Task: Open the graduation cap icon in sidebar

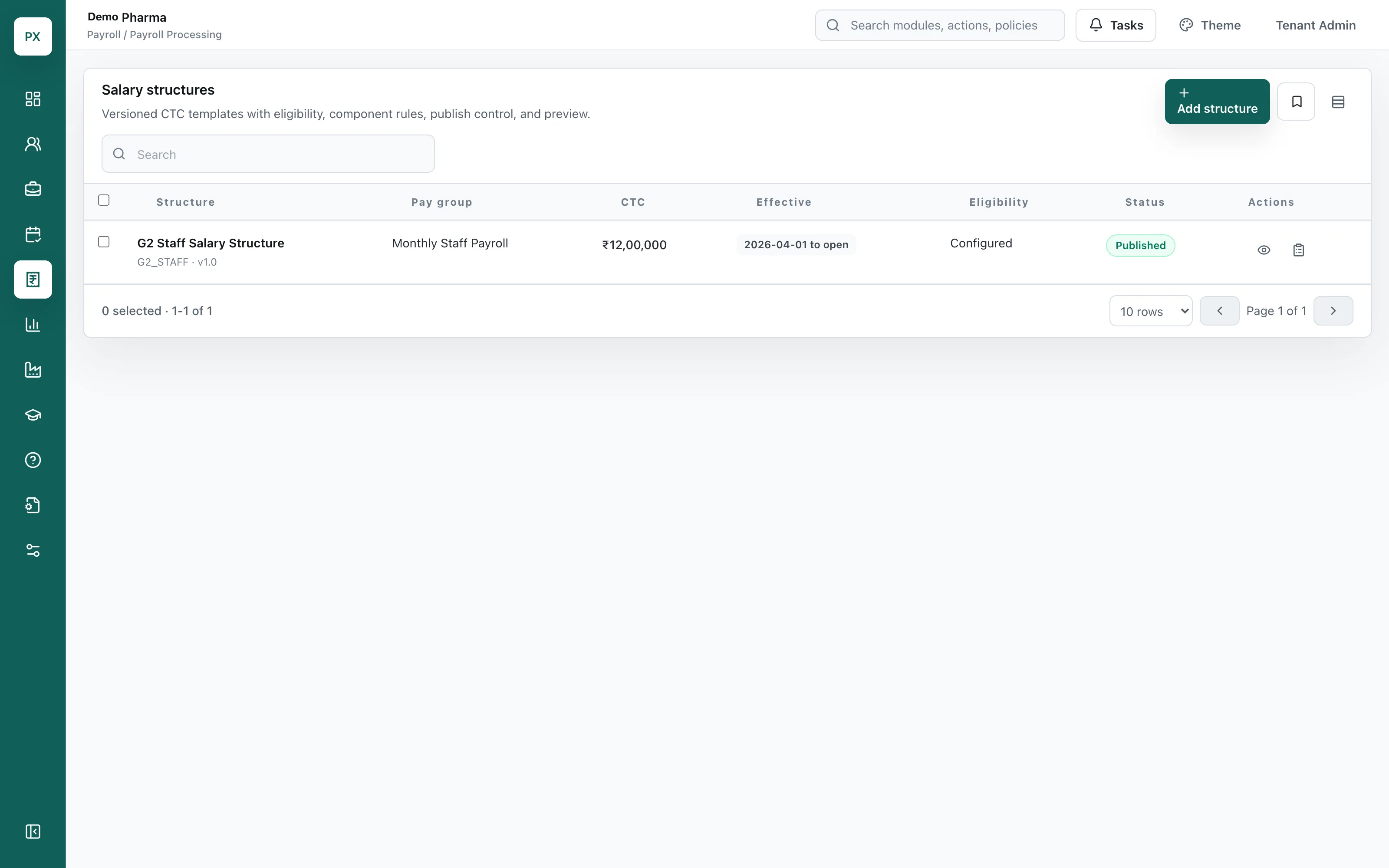Action: [33, 415]
